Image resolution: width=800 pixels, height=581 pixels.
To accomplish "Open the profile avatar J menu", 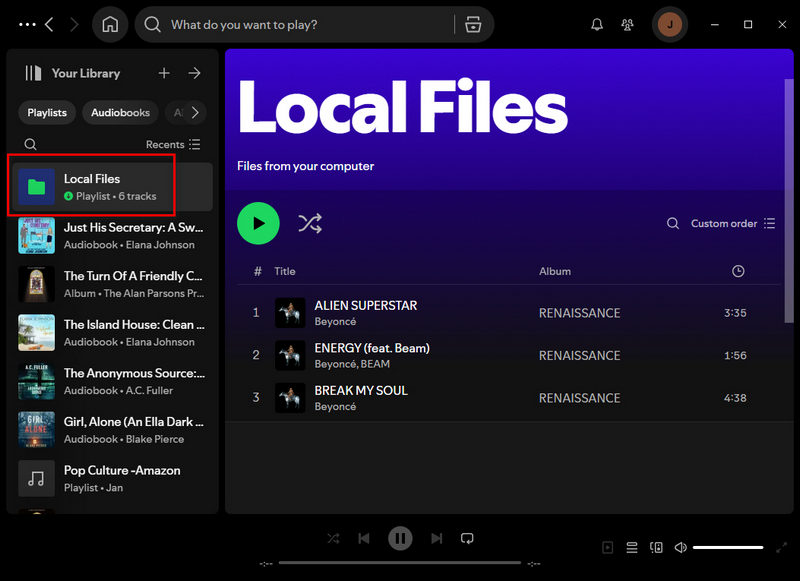I will (670, 24).
